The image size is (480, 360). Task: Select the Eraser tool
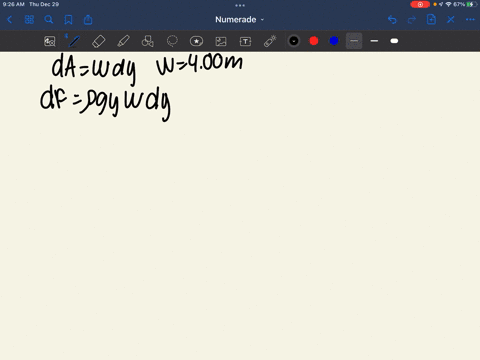(99, 41)
